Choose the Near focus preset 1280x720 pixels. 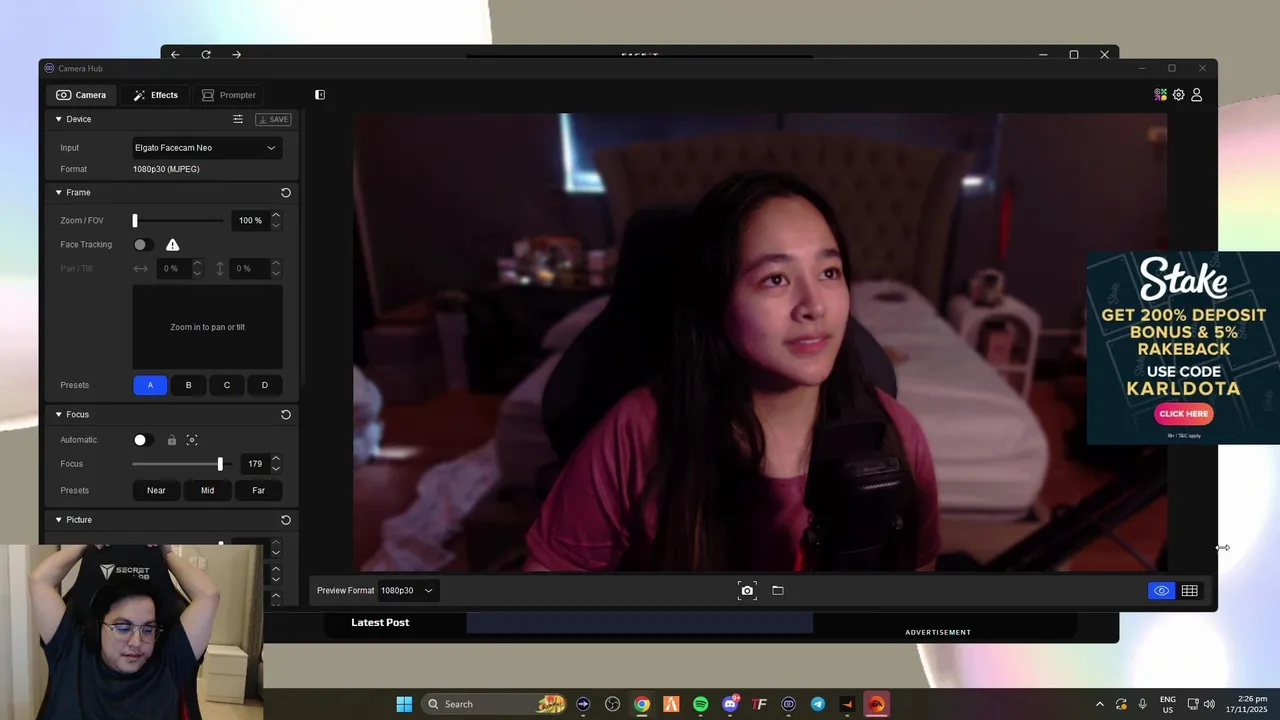(156, 490)
